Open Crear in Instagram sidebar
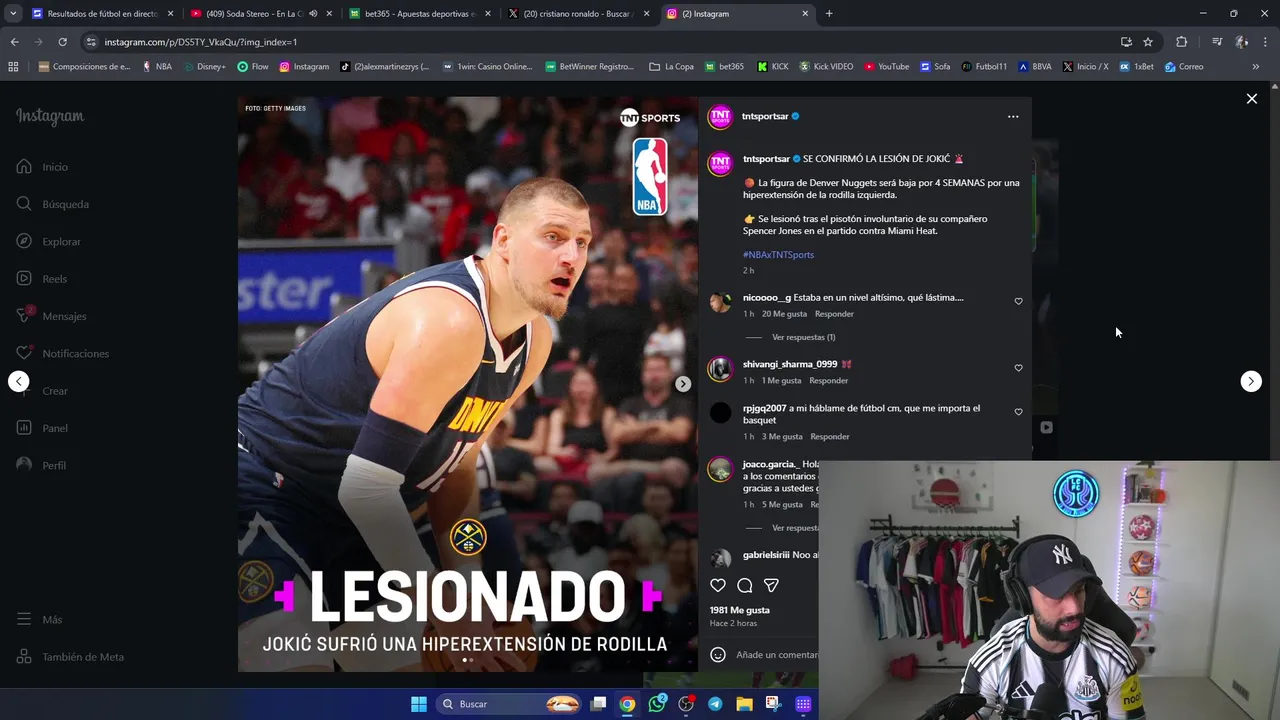 tap(44, 391)
